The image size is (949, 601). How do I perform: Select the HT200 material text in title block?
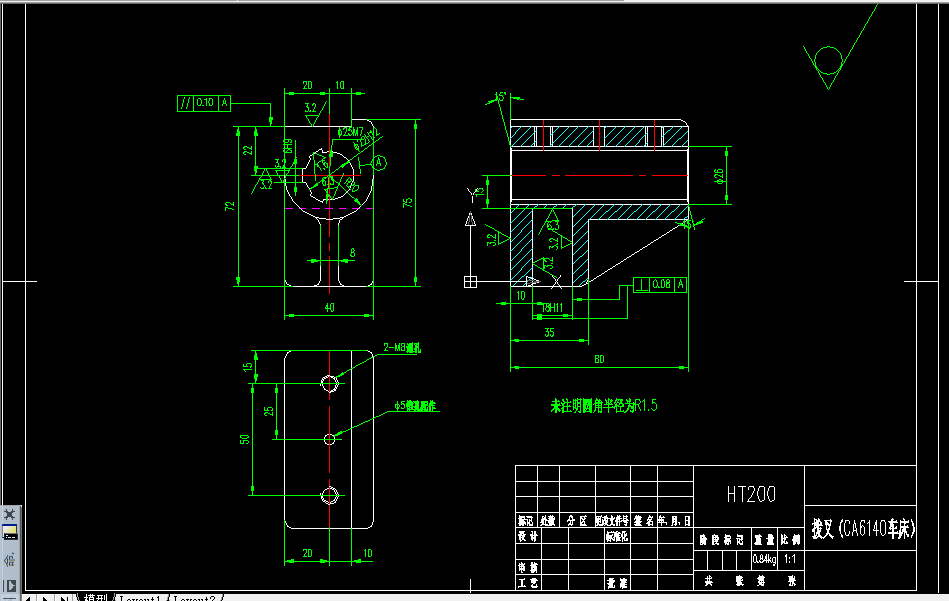pos(750,494)
